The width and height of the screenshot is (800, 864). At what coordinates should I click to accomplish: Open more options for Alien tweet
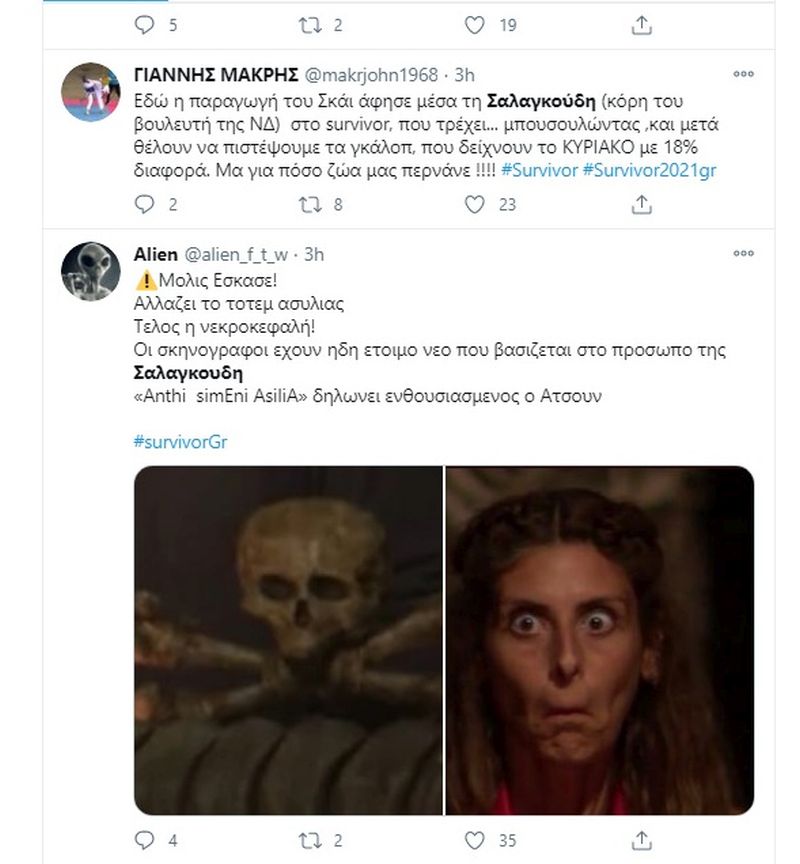pyautogui.click(x=743, y=256)
